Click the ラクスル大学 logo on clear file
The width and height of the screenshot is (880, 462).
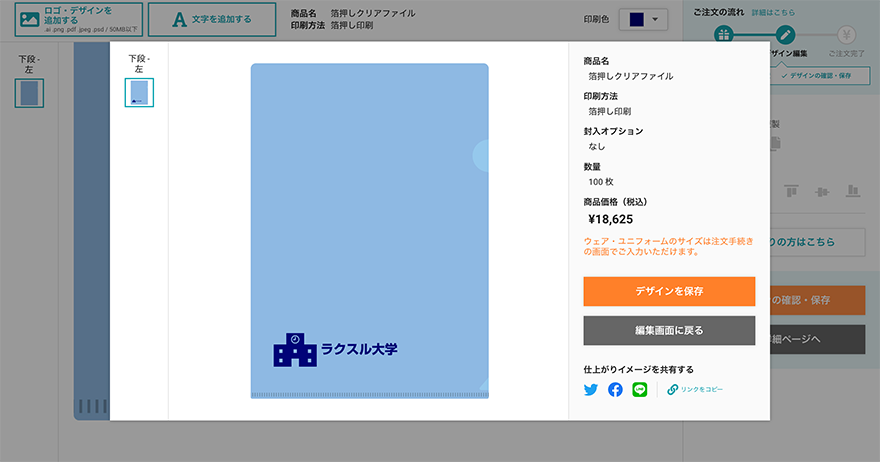[335, 350]
